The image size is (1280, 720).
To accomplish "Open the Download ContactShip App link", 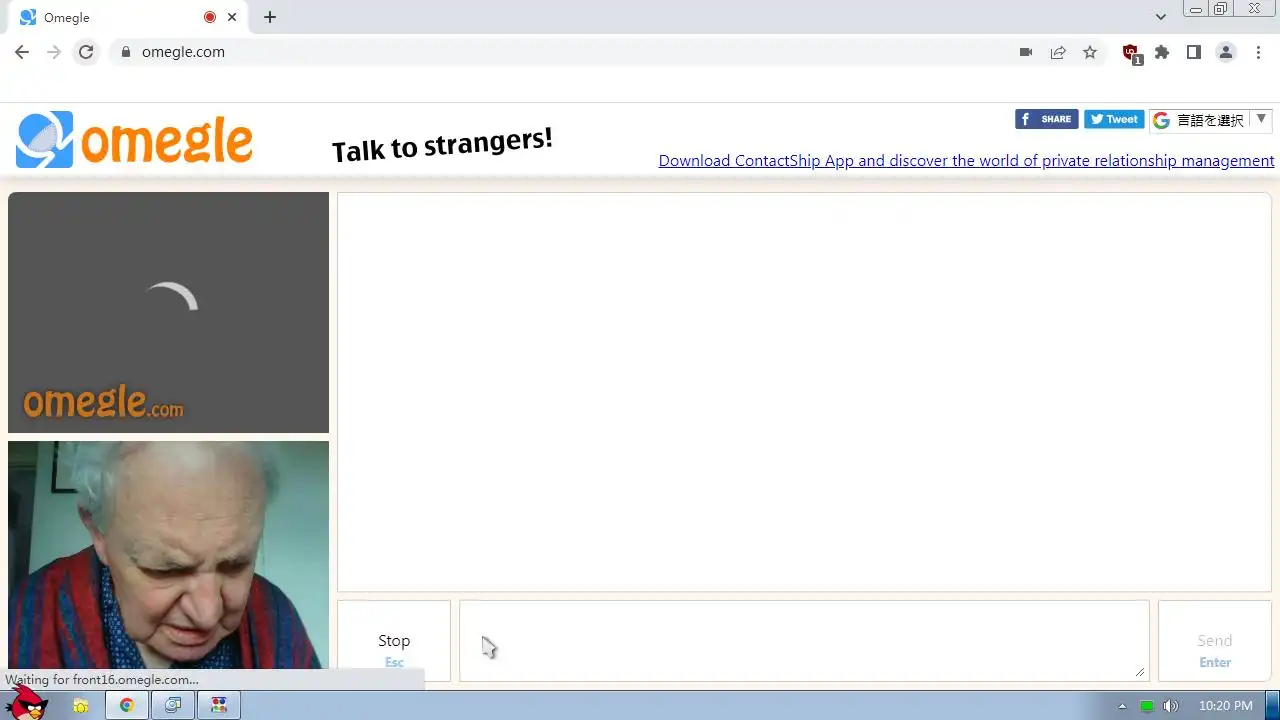I will (966, 161).
